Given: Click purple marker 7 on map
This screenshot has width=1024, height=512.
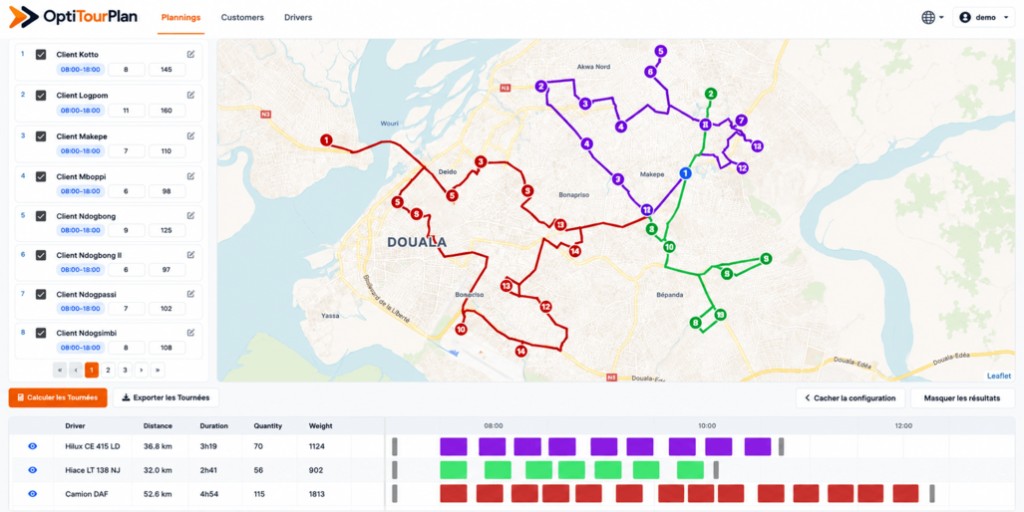Looking at the screenshot, I should click(741, 120).
